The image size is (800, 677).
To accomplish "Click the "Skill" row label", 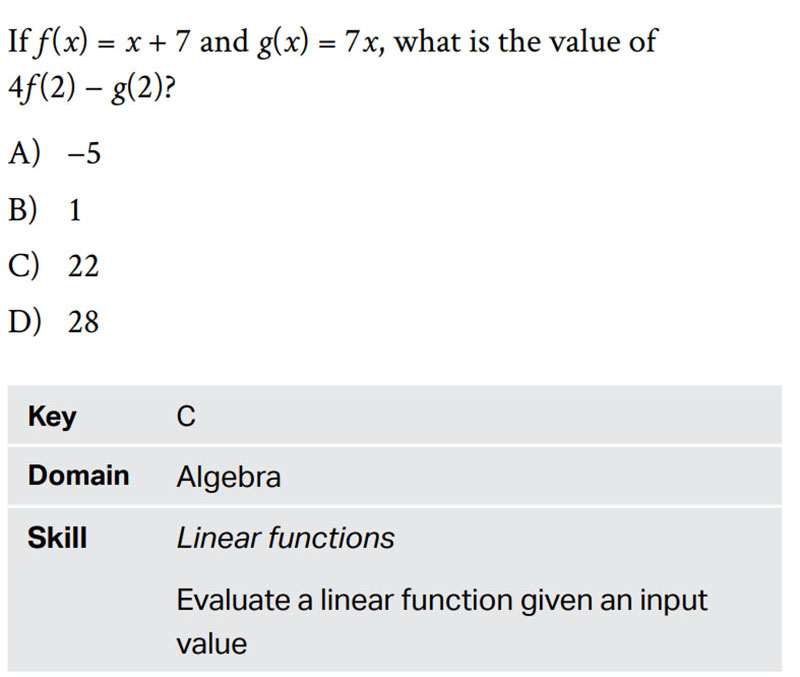I will coord(57,538).
